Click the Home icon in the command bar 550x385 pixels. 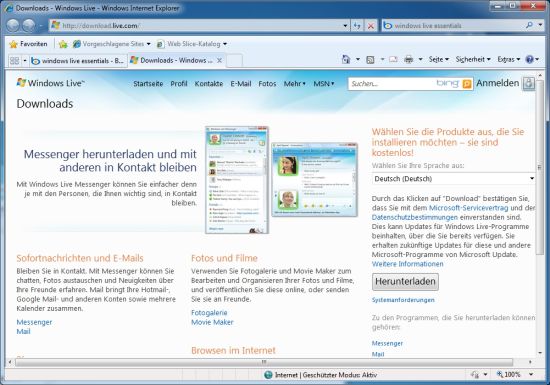pyautogui.click(x=346, y=59)
